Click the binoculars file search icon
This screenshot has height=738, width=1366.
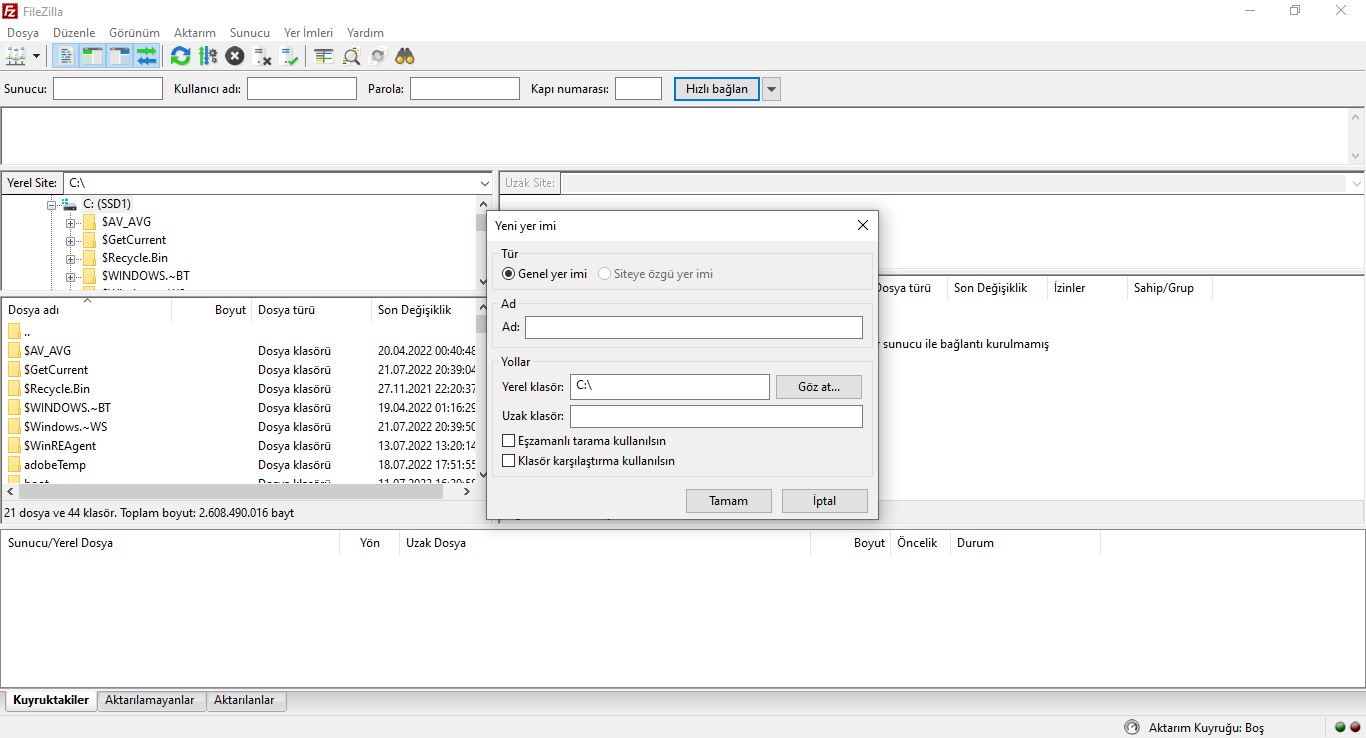click(405, 56)
